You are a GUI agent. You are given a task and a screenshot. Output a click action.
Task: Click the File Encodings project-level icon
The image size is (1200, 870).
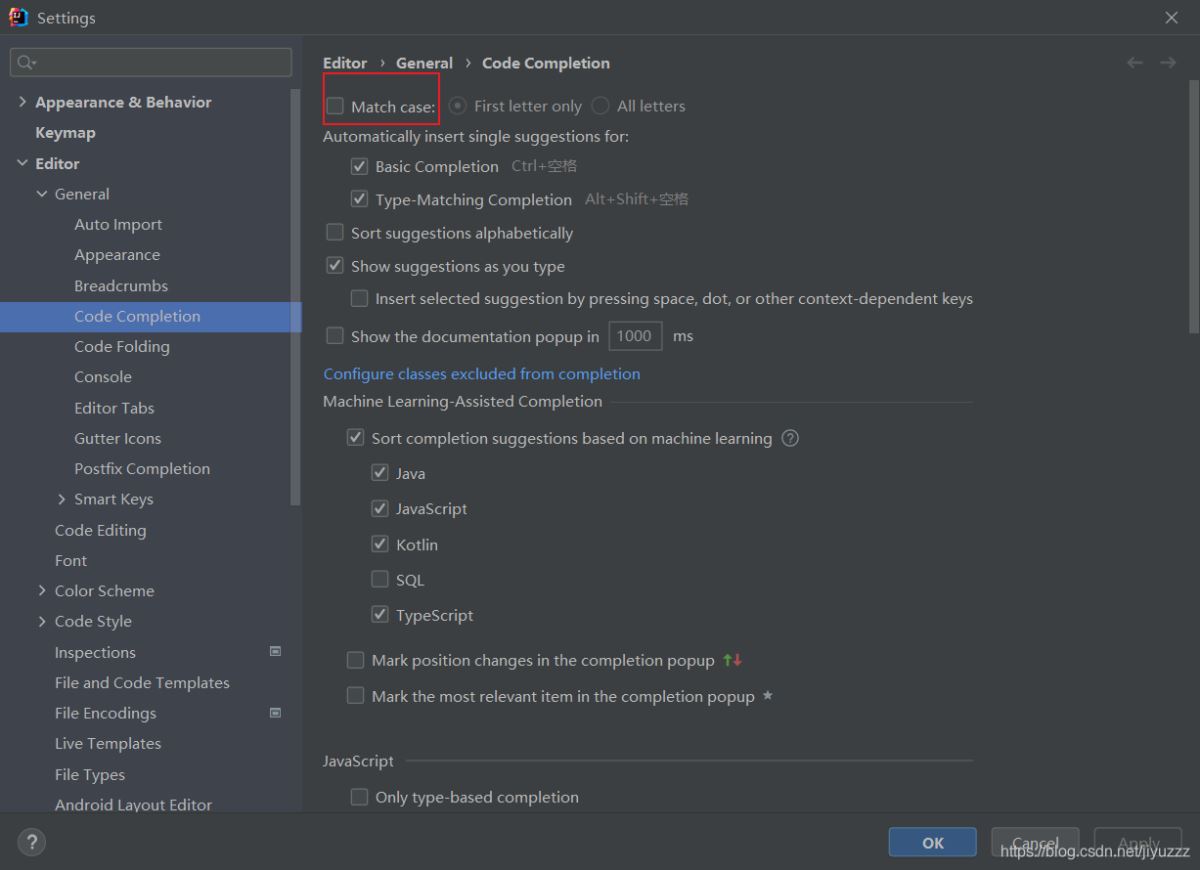click(276, 713)
